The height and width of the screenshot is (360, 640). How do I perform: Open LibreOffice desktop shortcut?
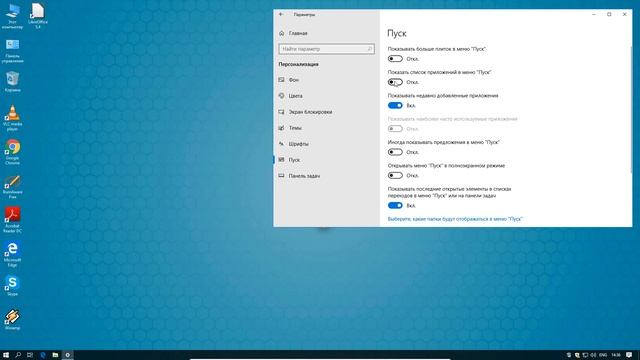38,16
